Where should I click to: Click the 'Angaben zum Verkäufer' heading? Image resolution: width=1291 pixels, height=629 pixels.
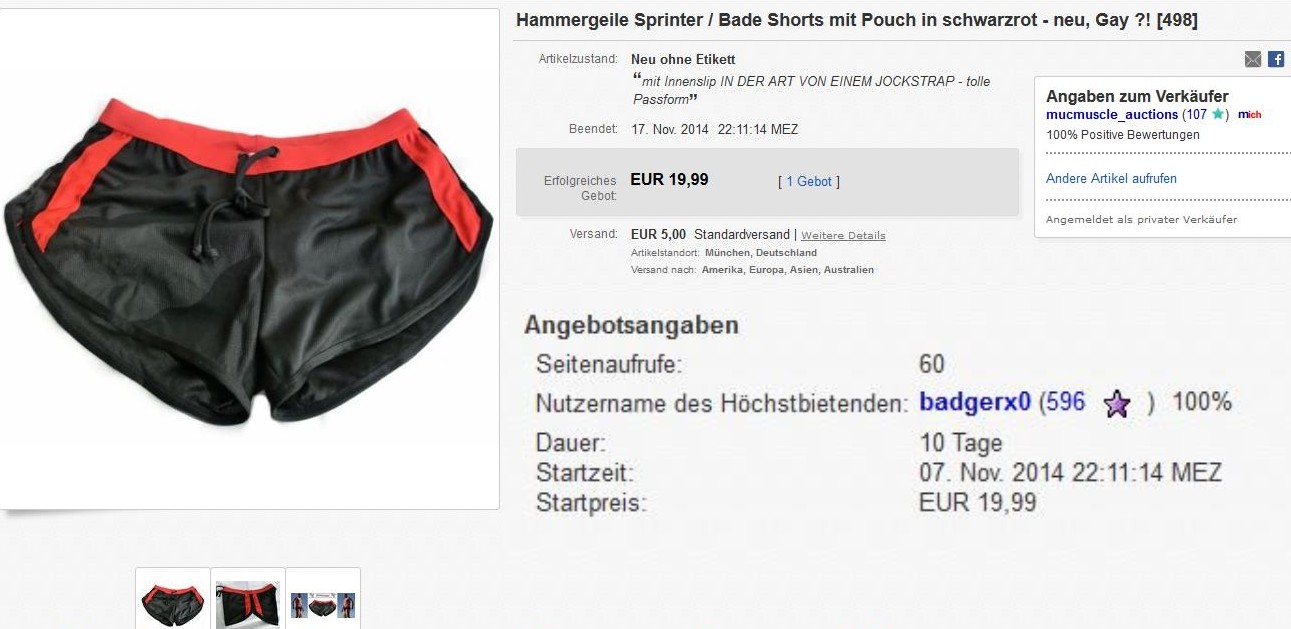pos(1137,96)
